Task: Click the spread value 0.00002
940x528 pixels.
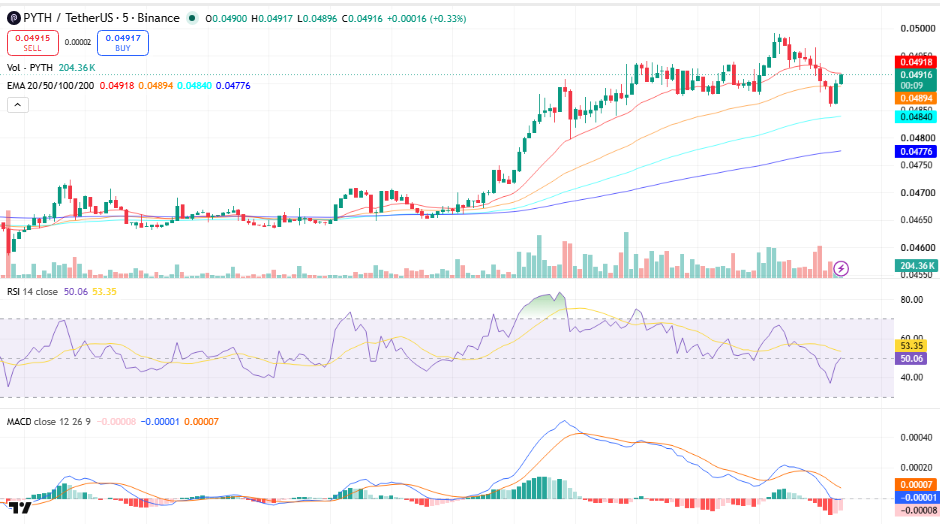Action: coord(78,43)
